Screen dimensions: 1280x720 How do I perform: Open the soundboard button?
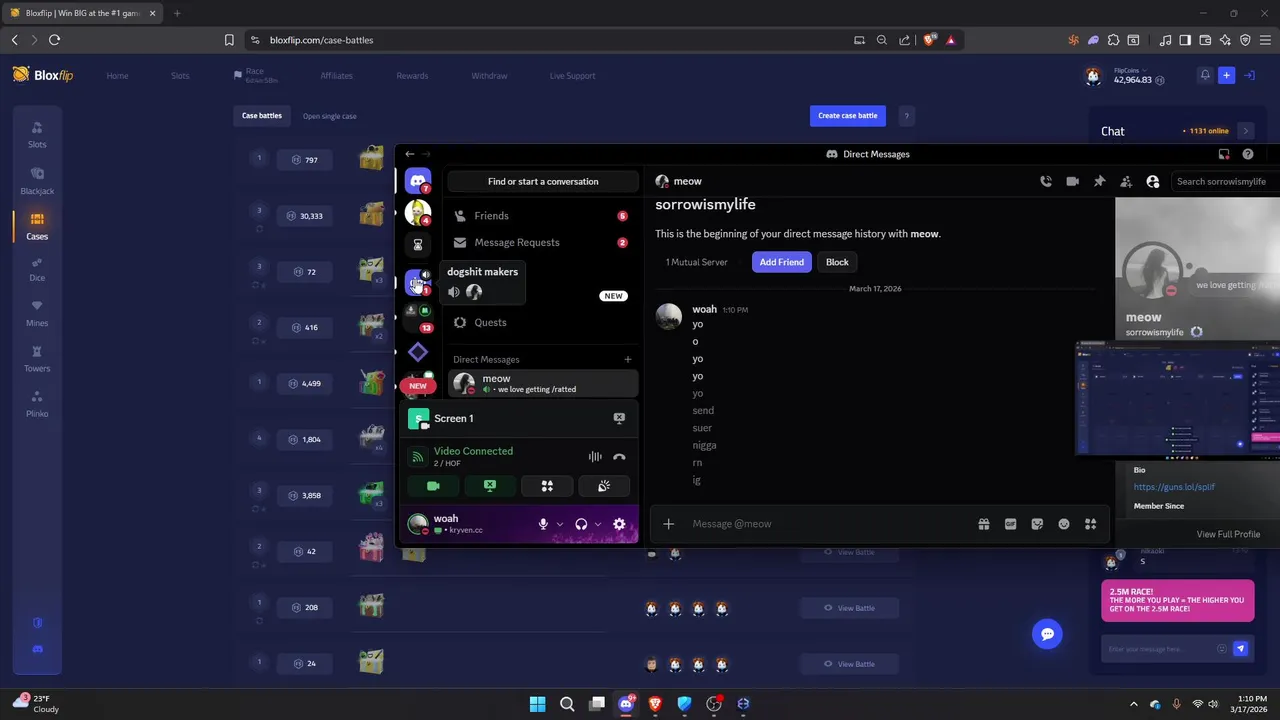click(x=604, y=486)
